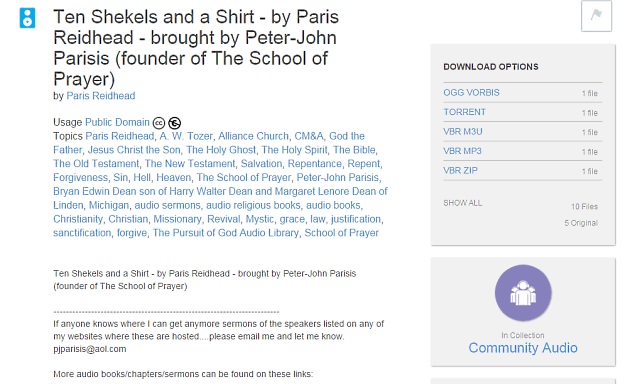Click the blue audio speaker icon
640x384 pixels.
click(27, 18)
